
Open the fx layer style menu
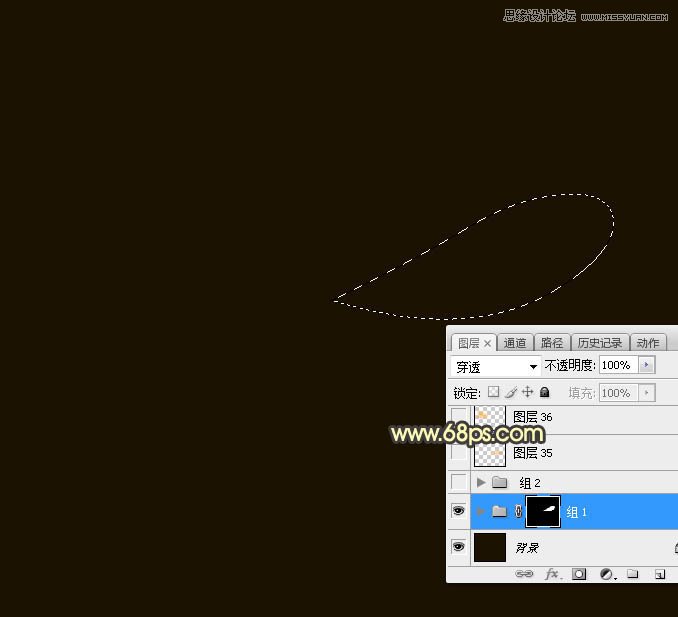click(x=552, y=574)
